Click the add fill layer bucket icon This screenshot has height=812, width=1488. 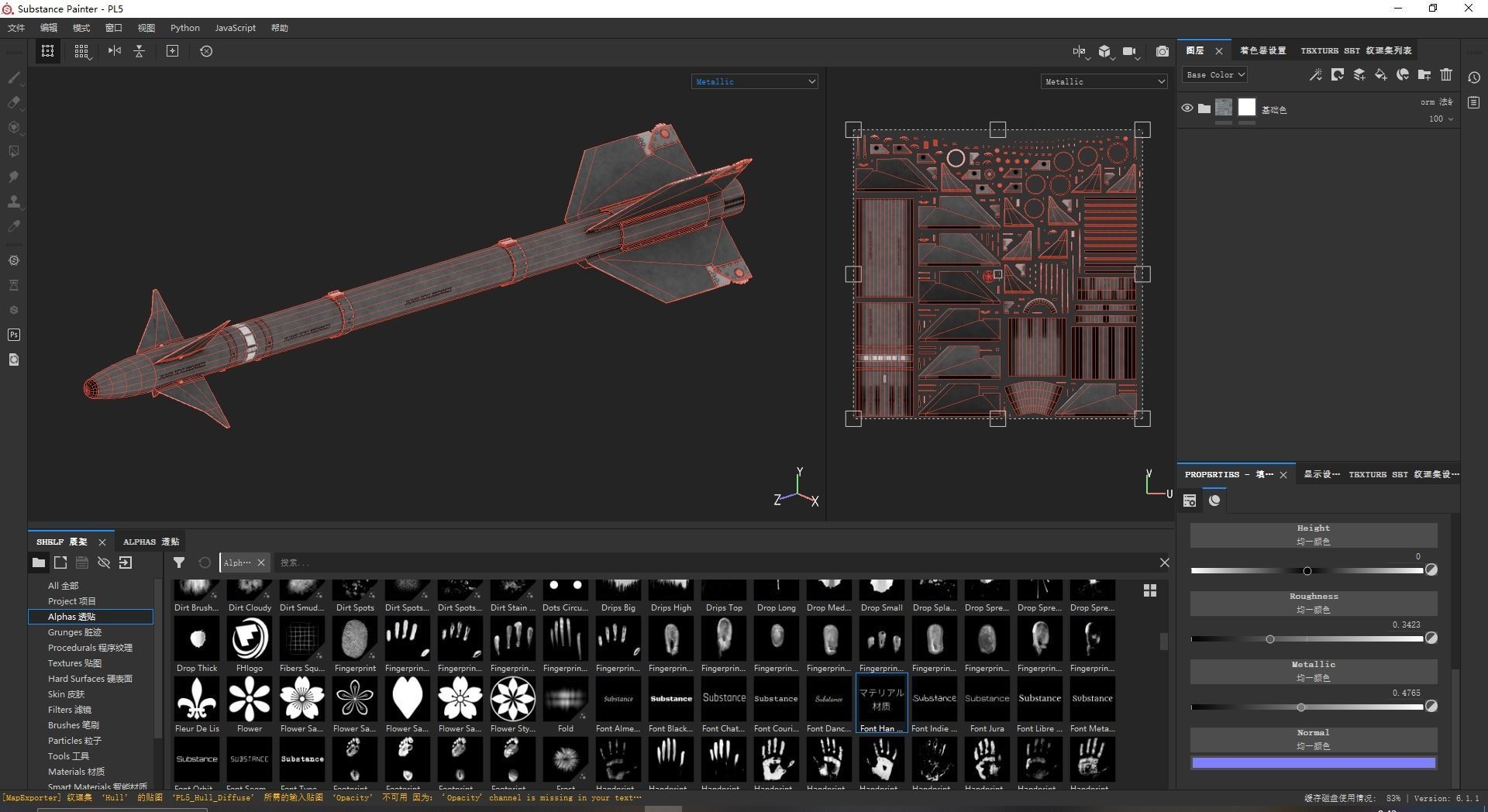pyautogui.click(x=1381, y=75)
